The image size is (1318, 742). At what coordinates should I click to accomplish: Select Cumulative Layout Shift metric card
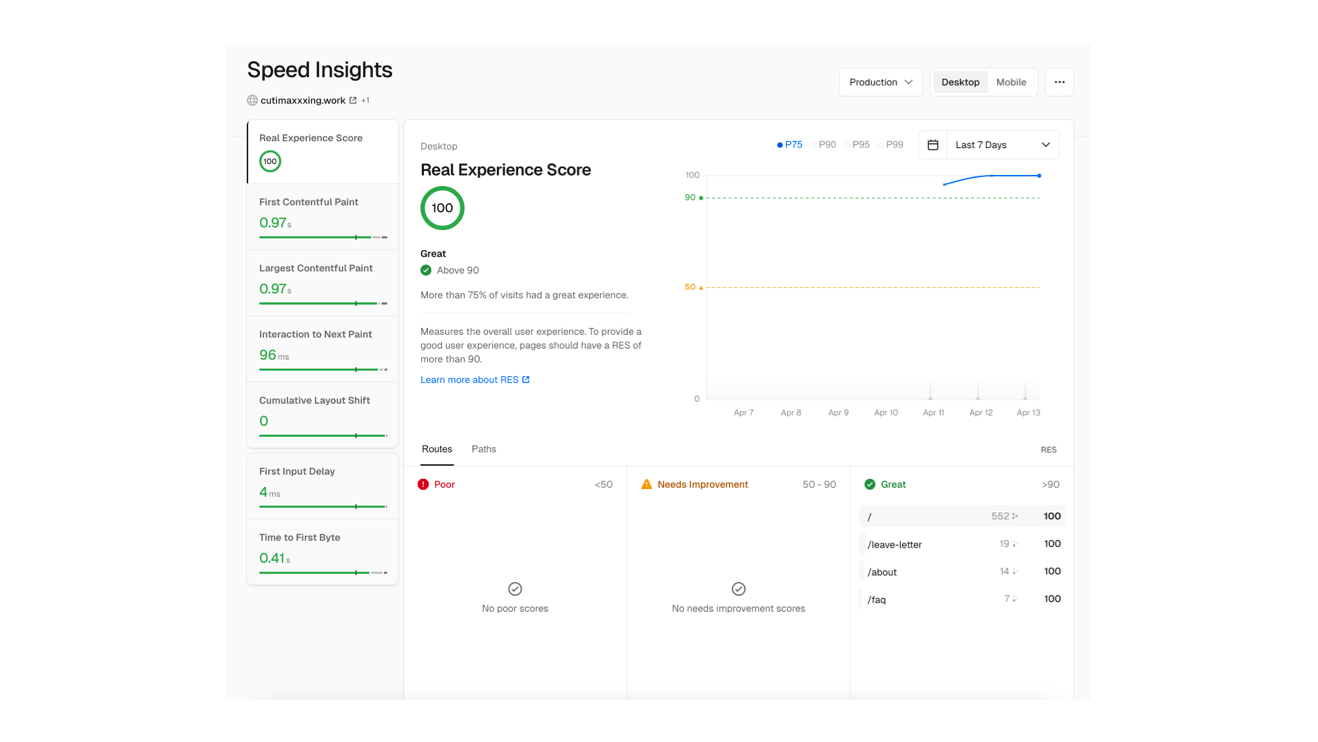(323, 415)
